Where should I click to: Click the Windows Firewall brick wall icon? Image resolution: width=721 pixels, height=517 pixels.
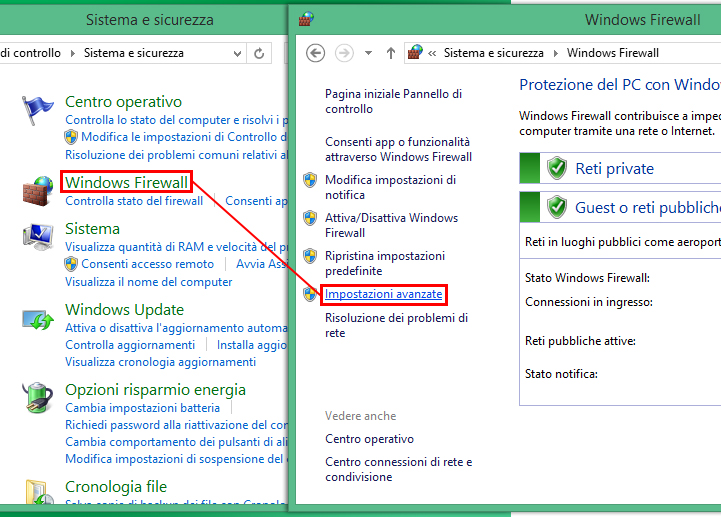point(38,191)
